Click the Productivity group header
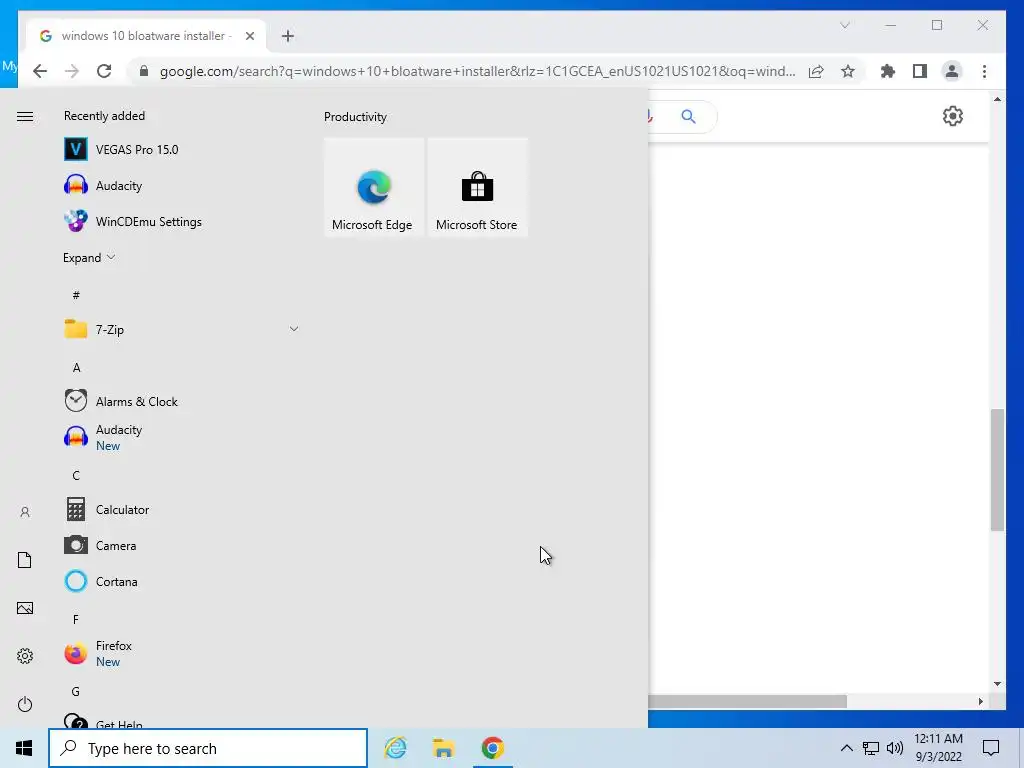1024x768 pixels. tap(355, 117)
